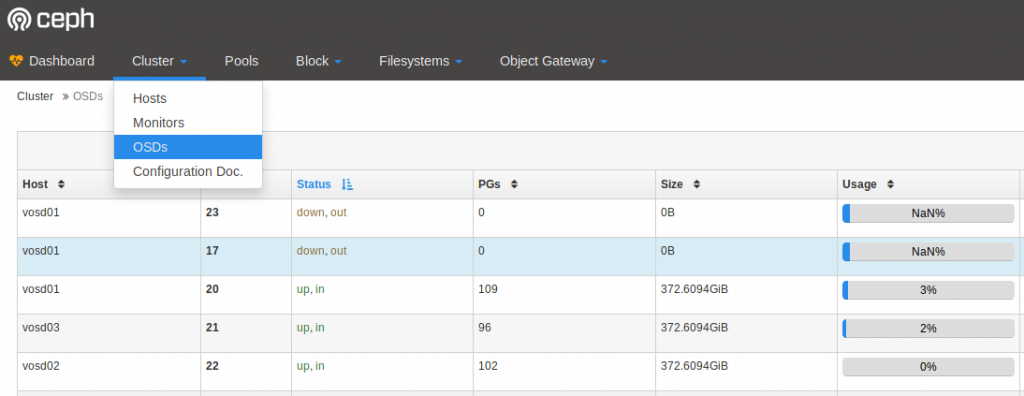This screenshot has height=396, width=1024.
Task: Click 372.6094GiB size of OSD 20
Action: (694, 289)
